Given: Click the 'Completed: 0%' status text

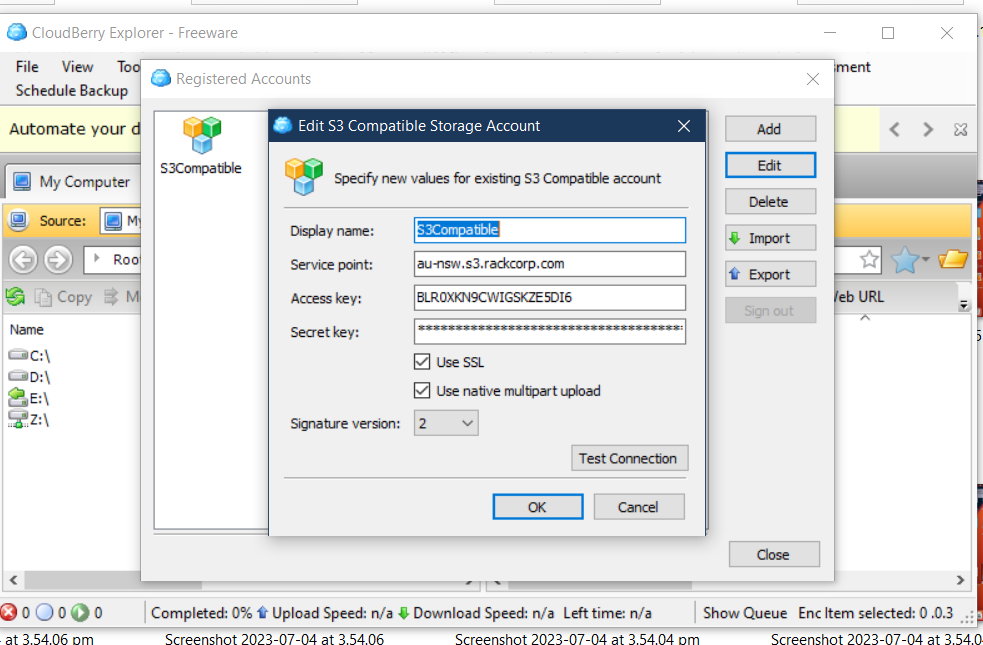Looking at the screenshot, I should coord(201,613).
